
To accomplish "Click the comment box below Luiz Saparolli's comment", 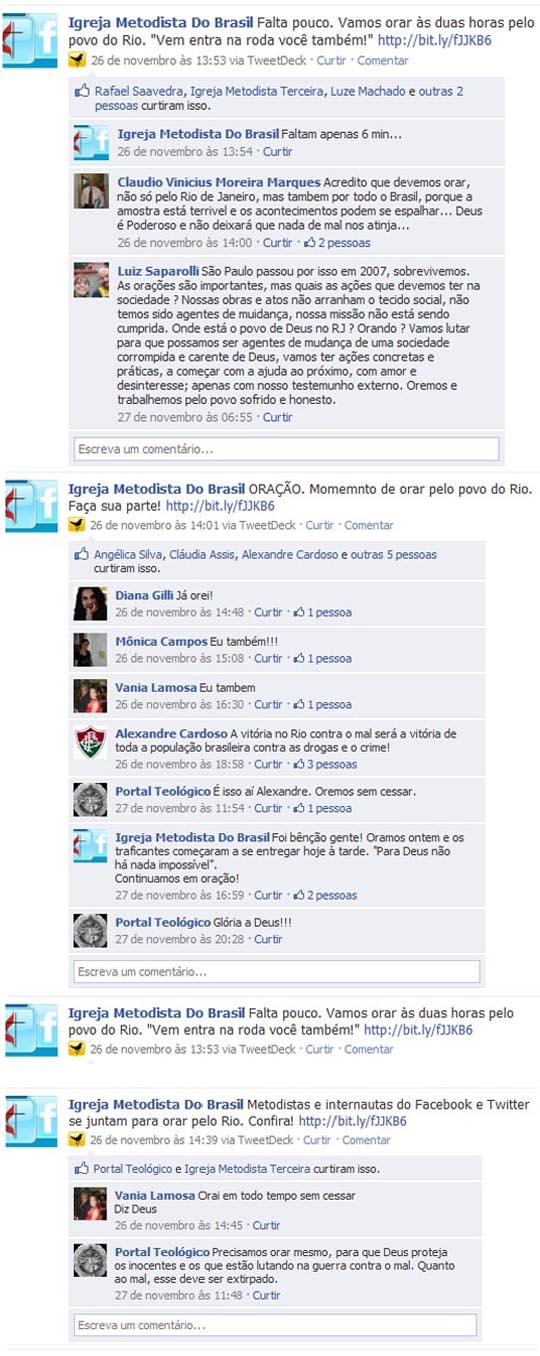I will coord(287,449).
